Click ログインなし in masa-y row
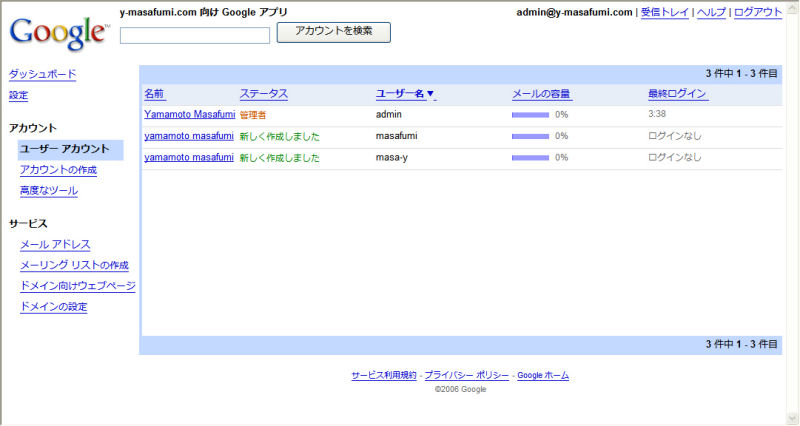 pos(674,158)
